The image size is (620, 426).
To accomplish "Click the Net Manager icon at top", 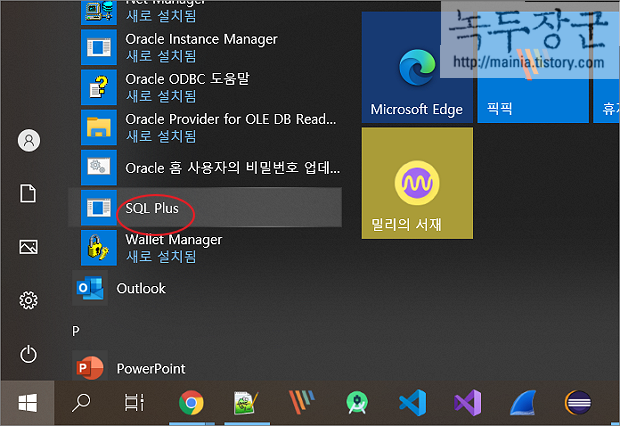I will pos(99,12).
